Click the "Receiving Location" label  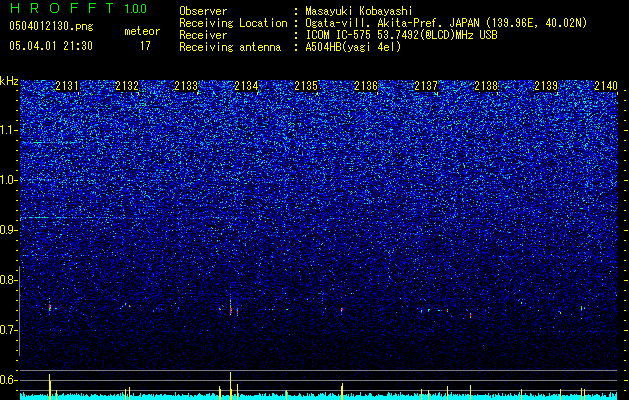pyautogui.click(x=233, y=23)
